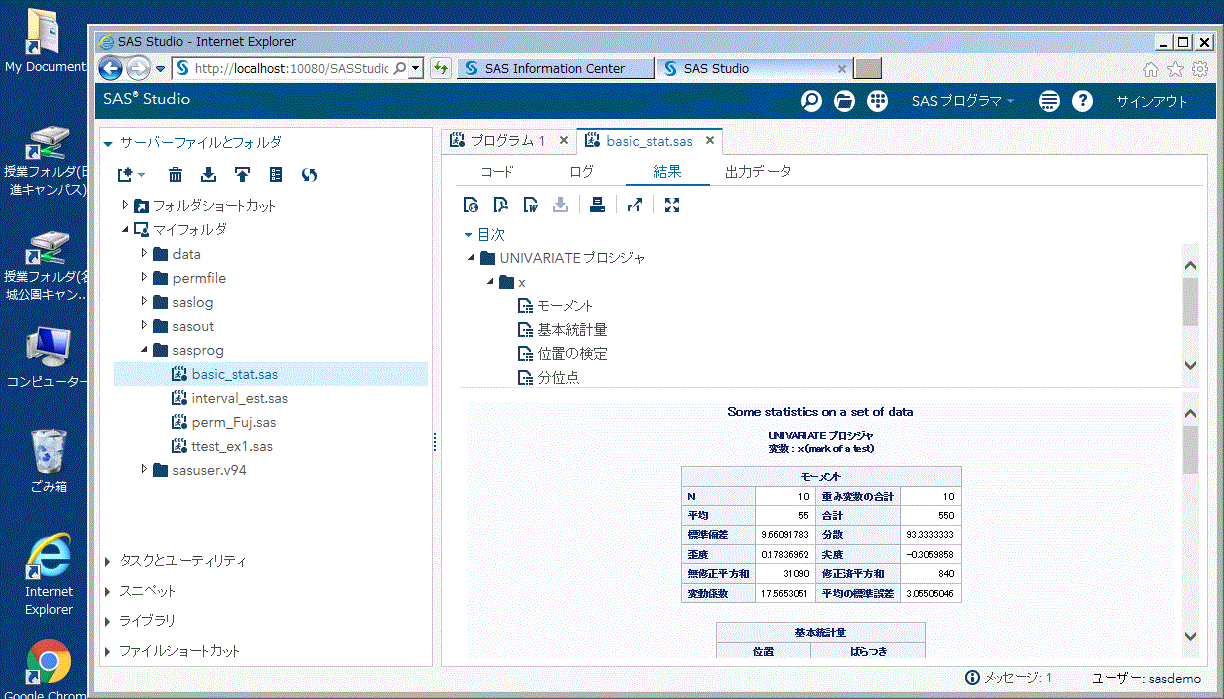Viewport: 1224px width, 699px height.
Task: Collapse the 目次 table of contents
Action: 467,234
